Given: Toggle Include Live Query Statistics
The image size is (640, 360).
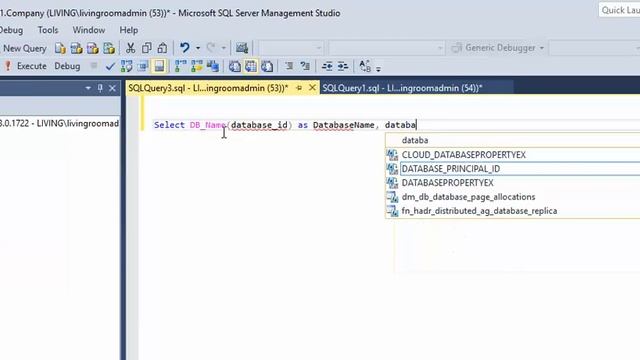Looking at the screenshot, I should coord(196,66).
